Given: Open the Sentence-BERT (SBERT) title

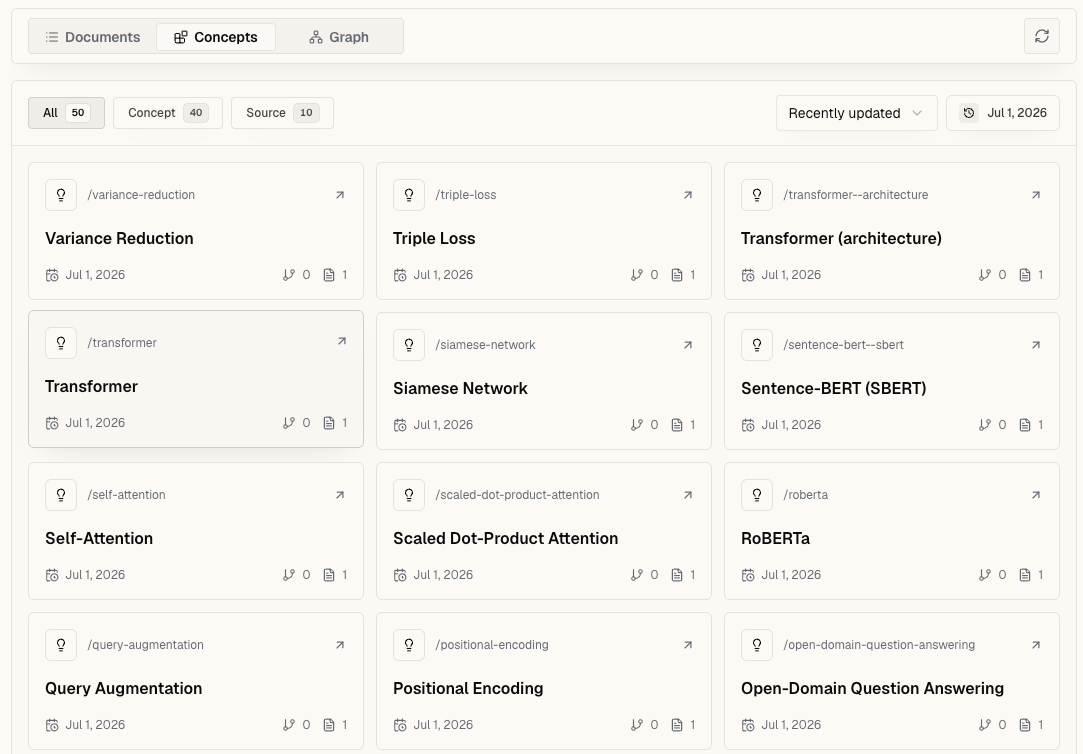Looking at the screenshot, I should [834, 388].
